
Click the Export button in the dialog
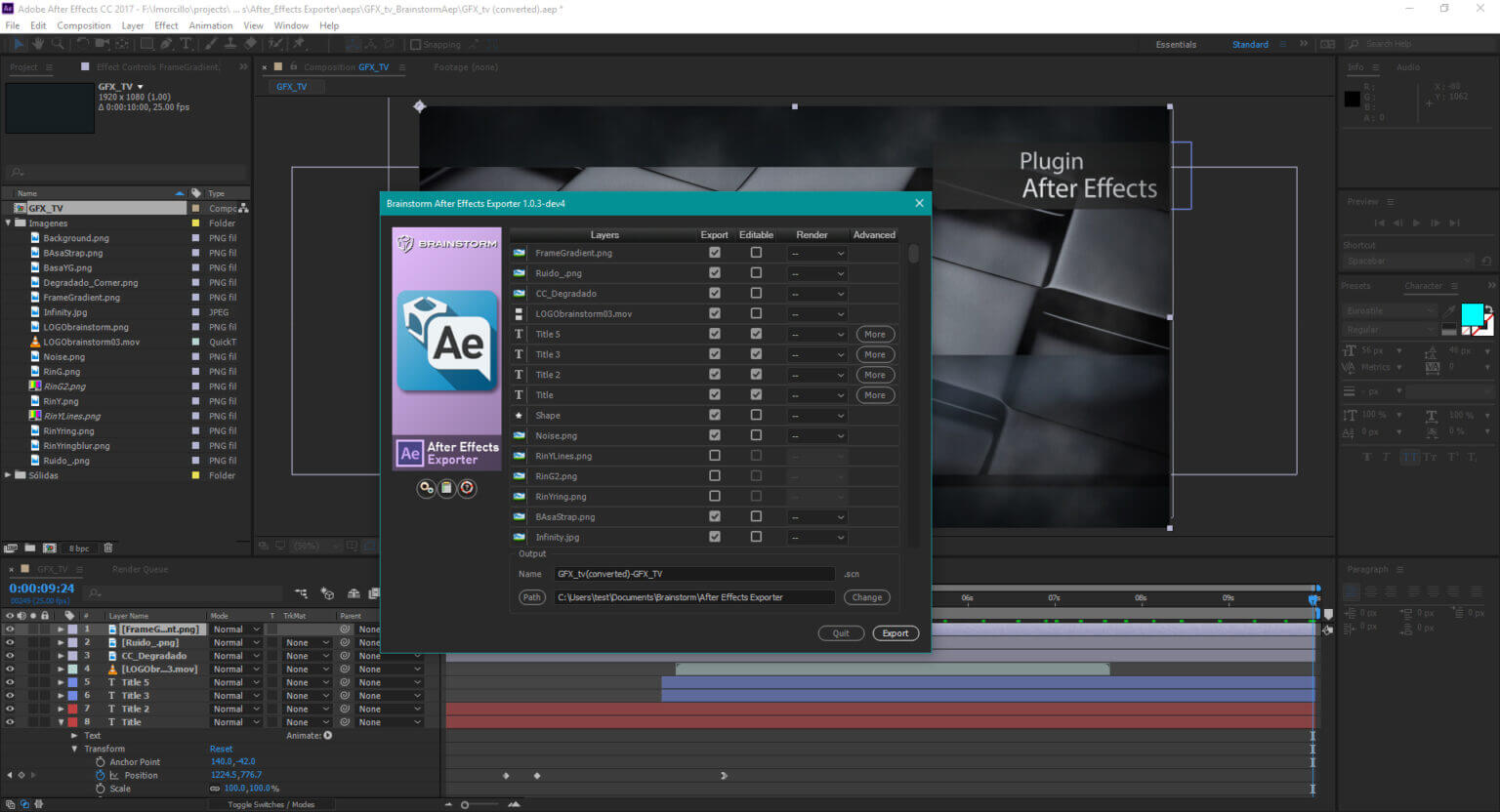pos(895,633)
